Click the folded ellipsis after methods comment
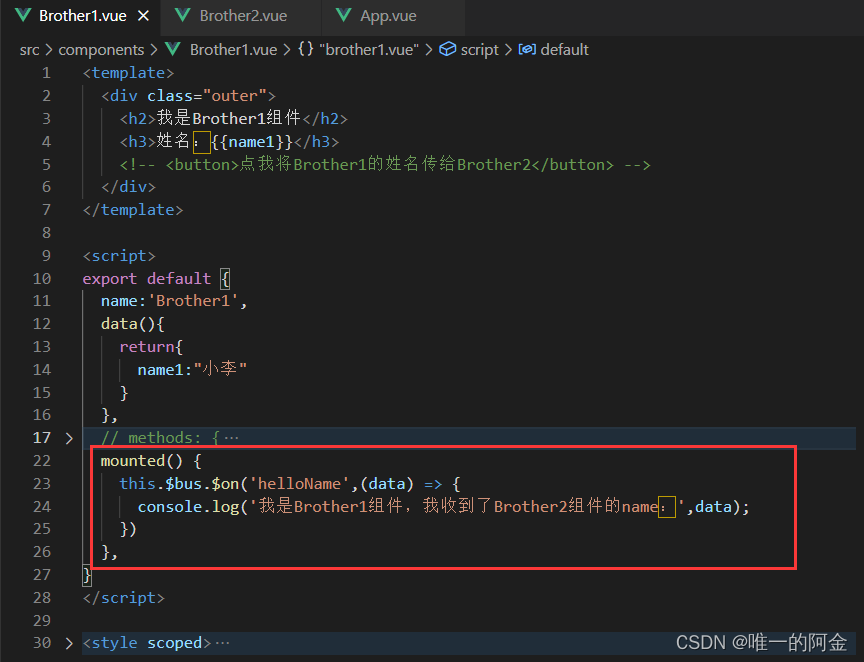The height and width of the screenshot is (662, 864). pyautogui.click(x=231, y=438)
